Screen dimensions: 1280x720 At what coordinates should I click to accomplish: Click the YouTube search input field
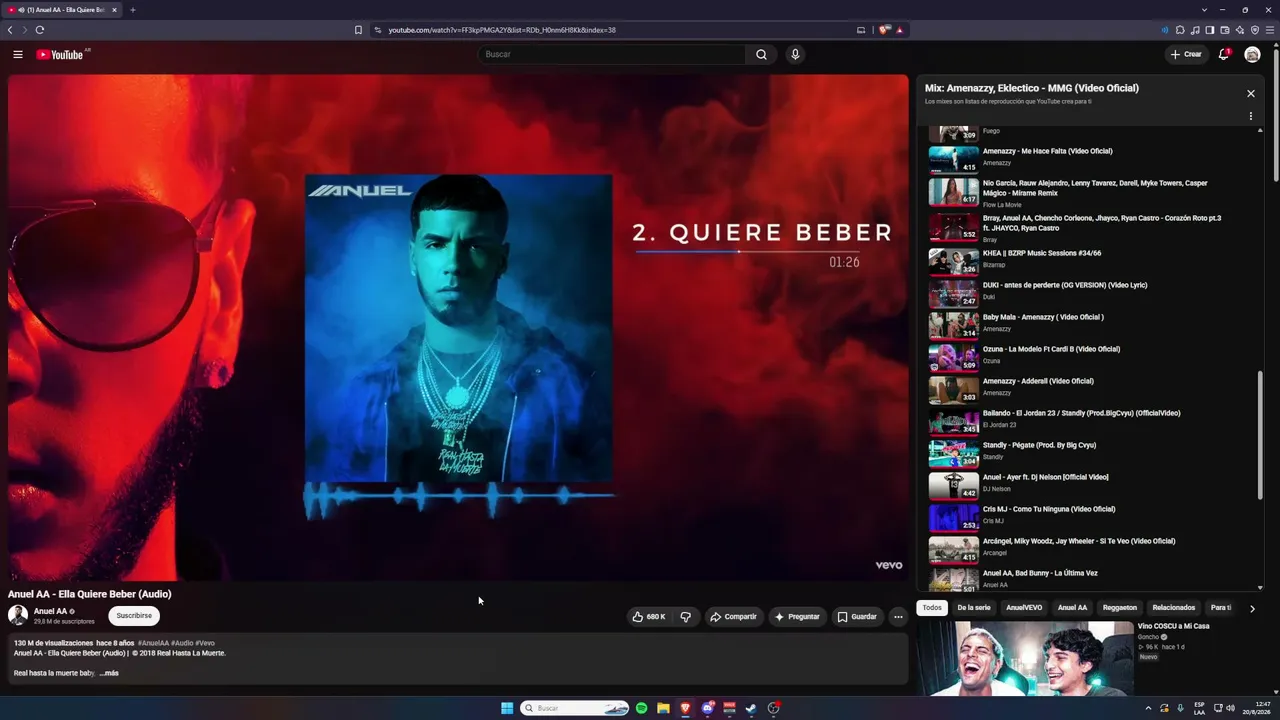(x=612, y=54)
